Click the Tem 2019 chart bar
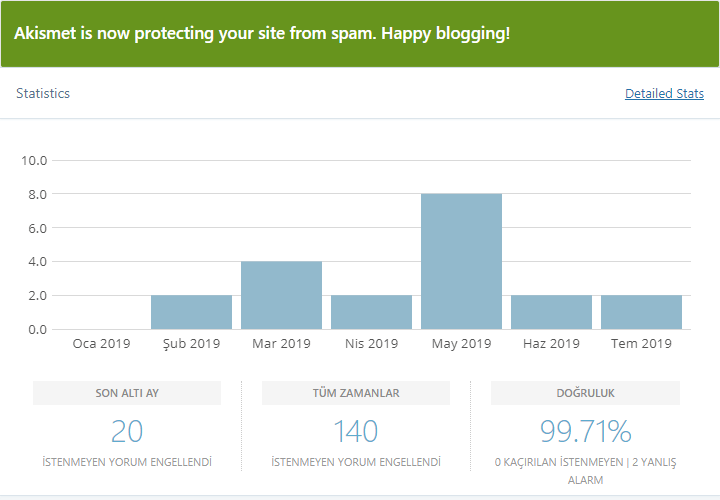The image size is (720, 500). [x=641, y=312]
